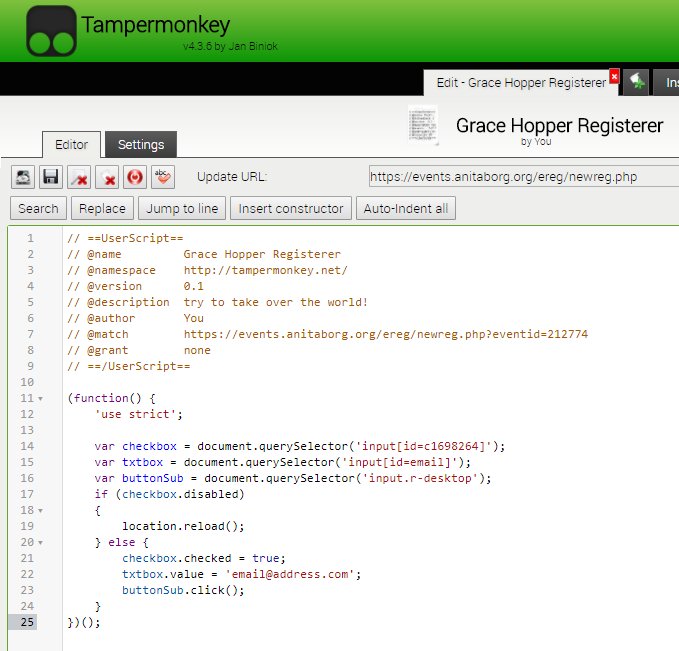Click line number 25 in the gutter
679x651 pixels.
point(27,622)
